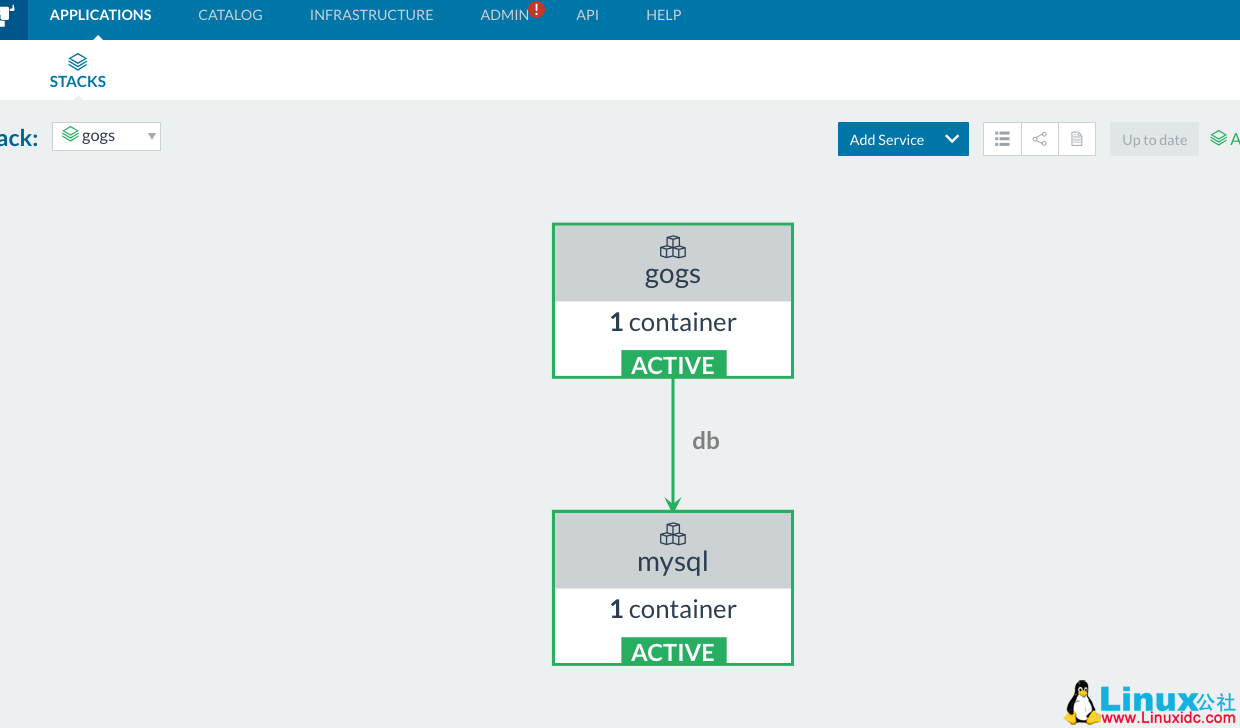Click the Rancher logo in top-left corner
The height and width of the screenshot is (728, 1240).
tap(10, 15)
